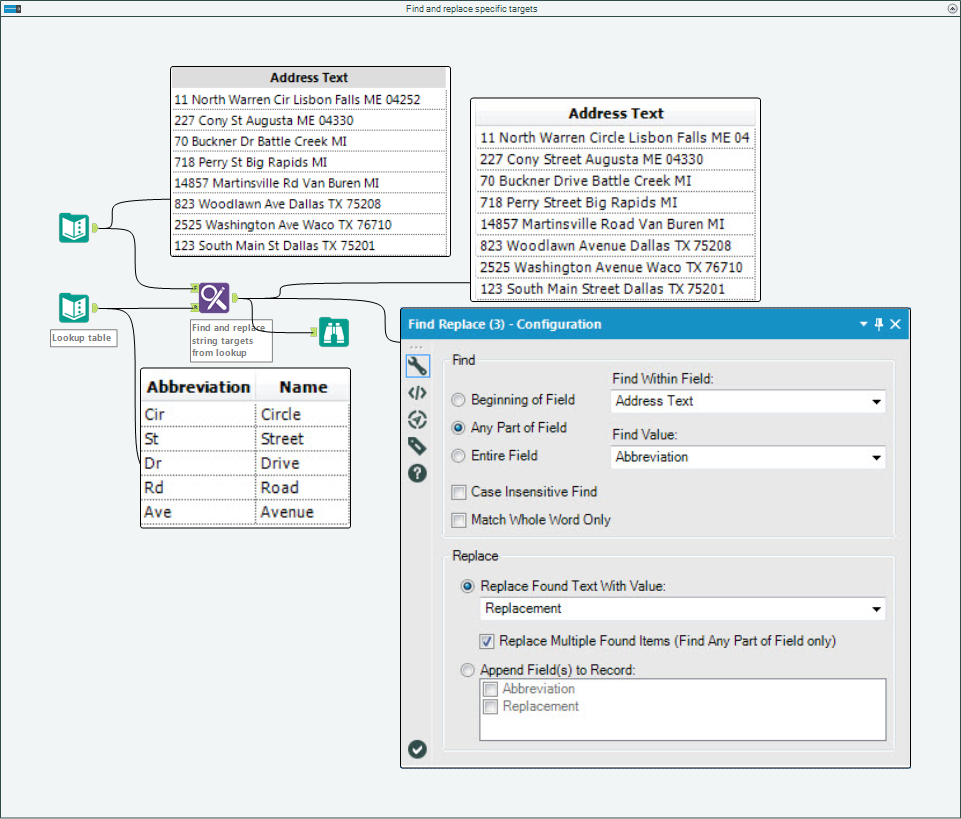The height and width of the screenshot is (819, 961).
Task: Click the green apply checkmark icon
Action: tap(417, 749)
